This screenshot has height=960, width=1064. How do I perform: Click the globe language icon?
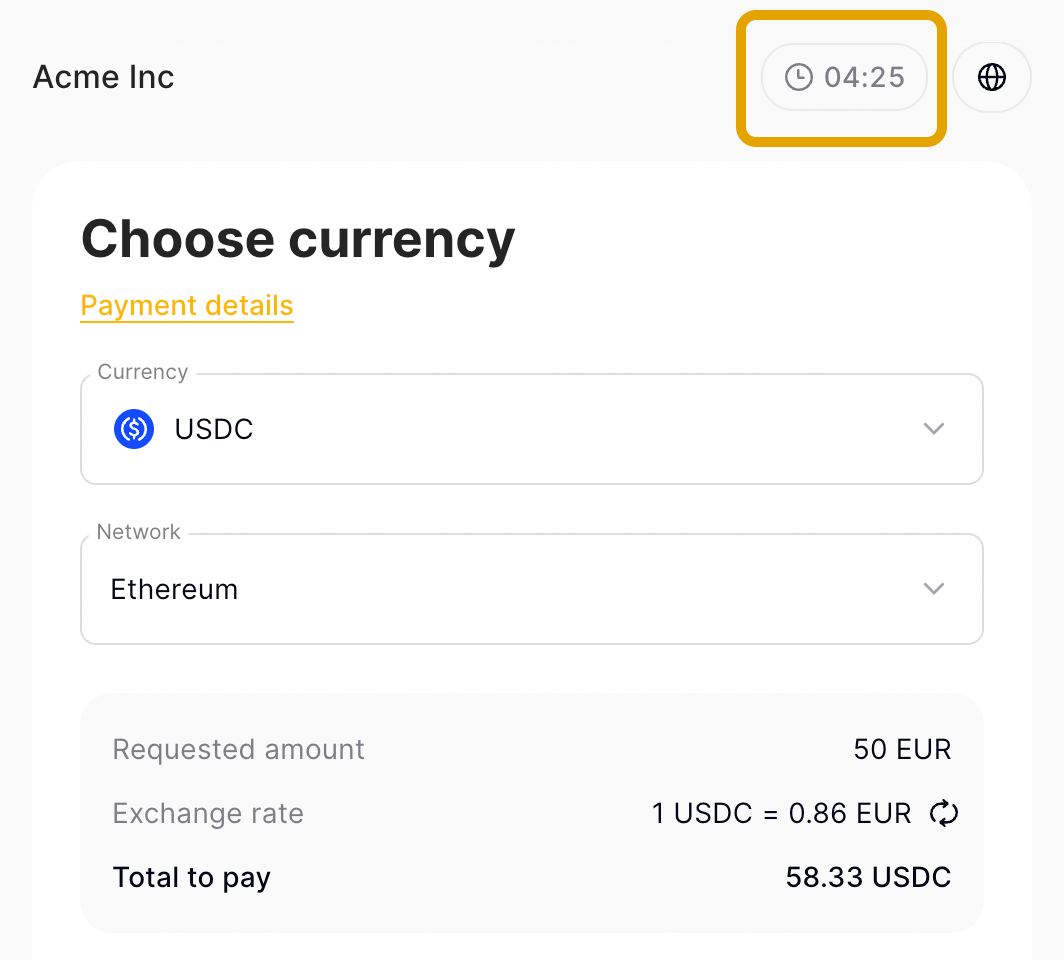991,77
